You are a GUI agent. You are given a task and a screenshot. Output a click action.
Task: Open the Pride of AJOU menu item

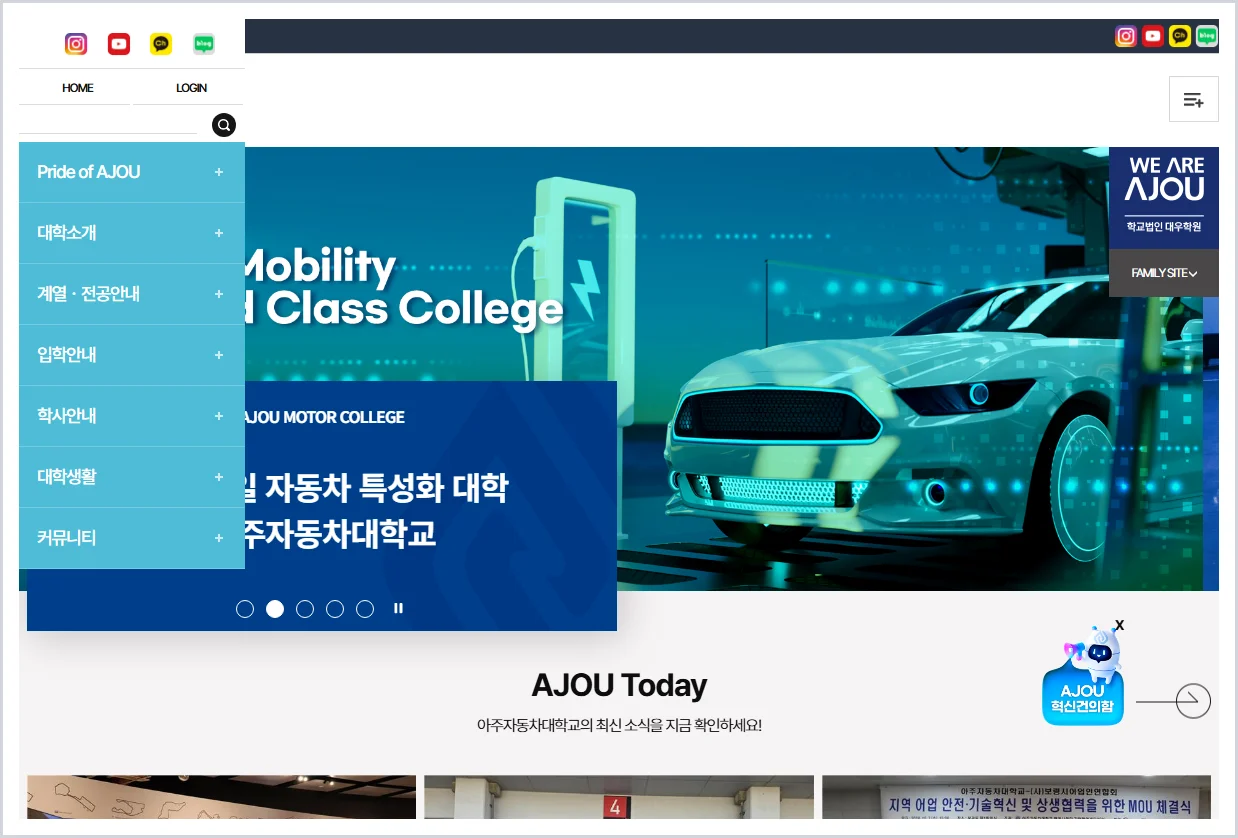[131, 172]
